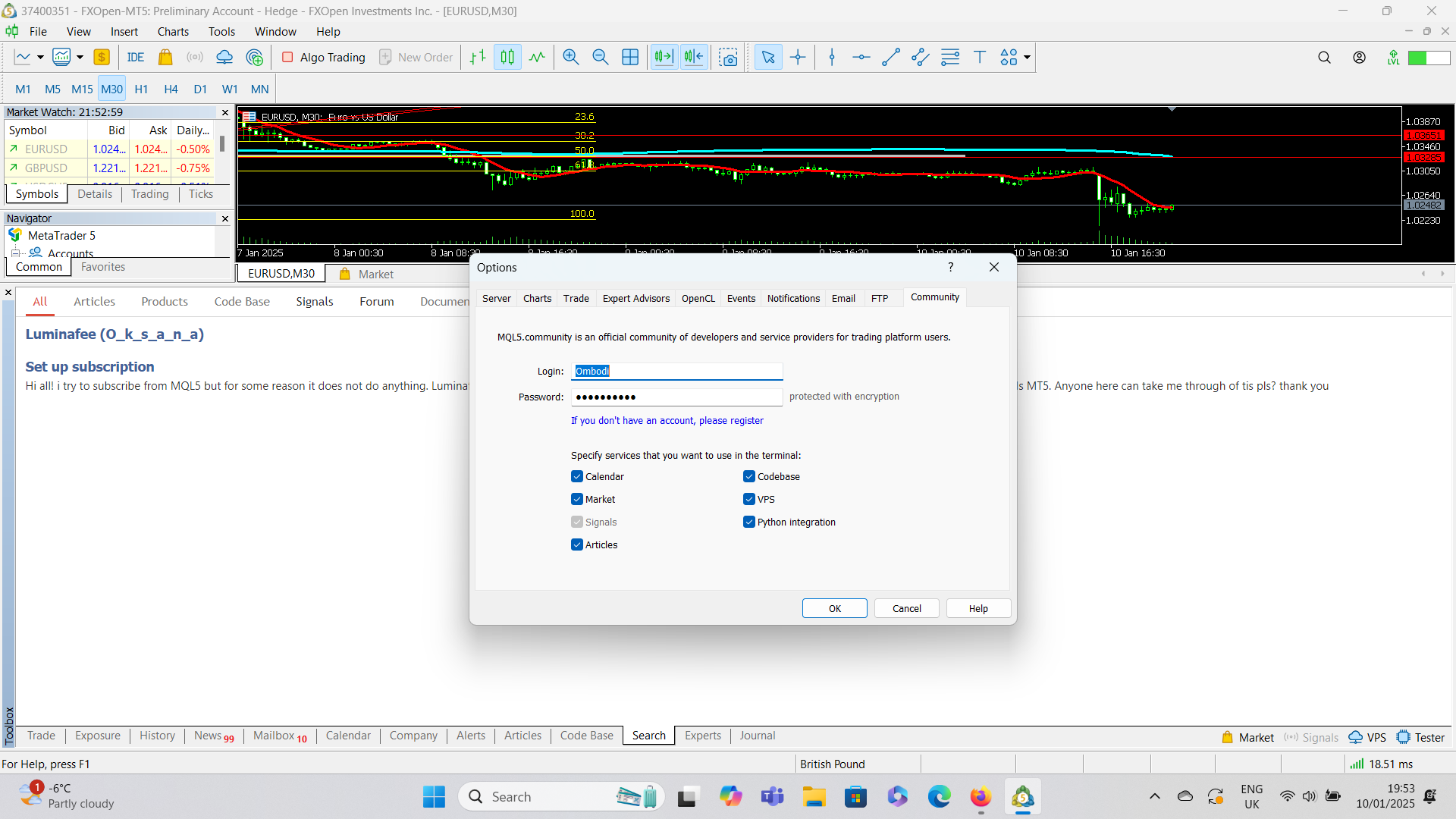Select the trendline drawing tool
Image resolution: width=1456 pixels, height=819 pixels.
click(x=891, y=57)
